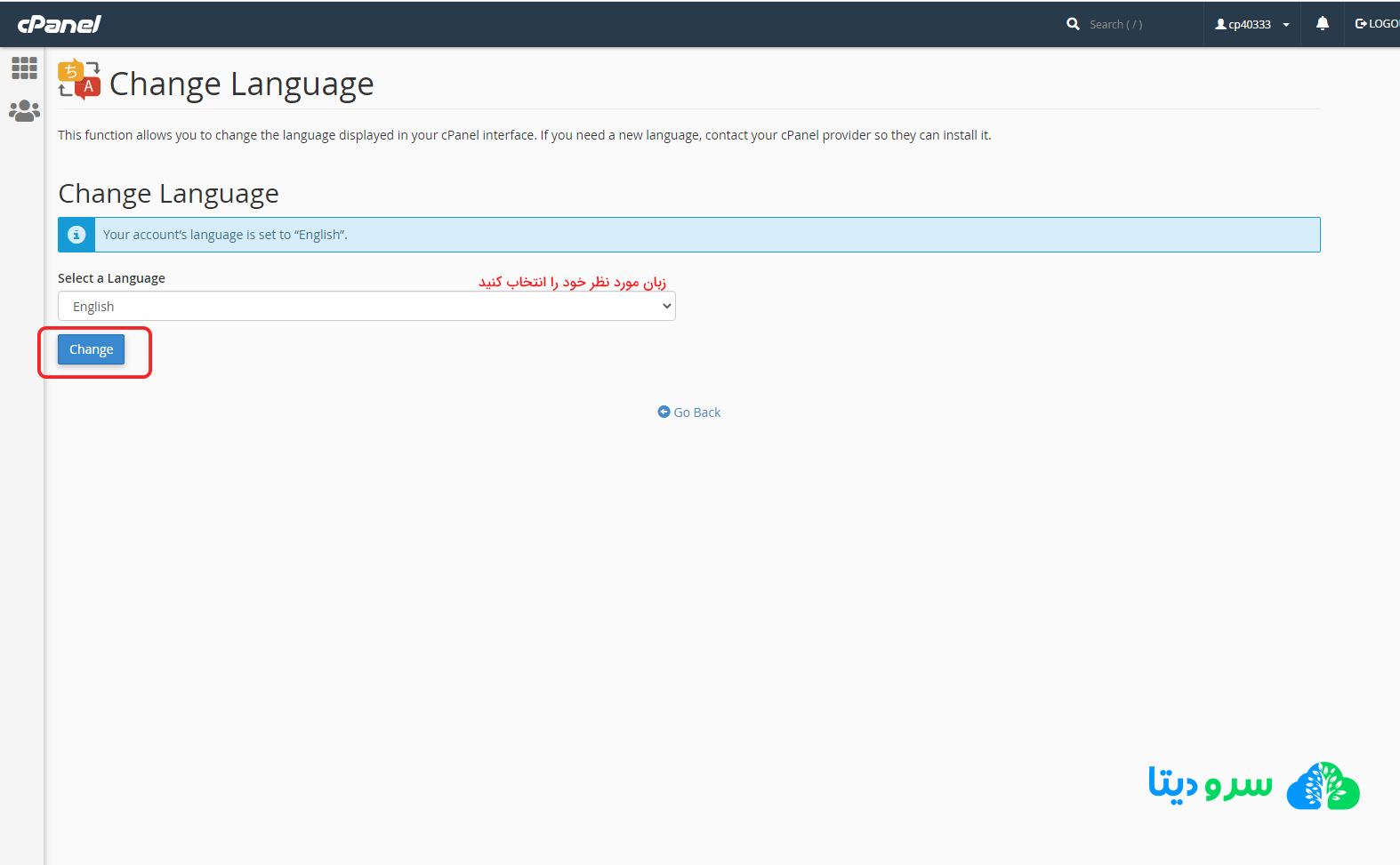
Task: Open the notifications bell
Action: coord(1322,24)
